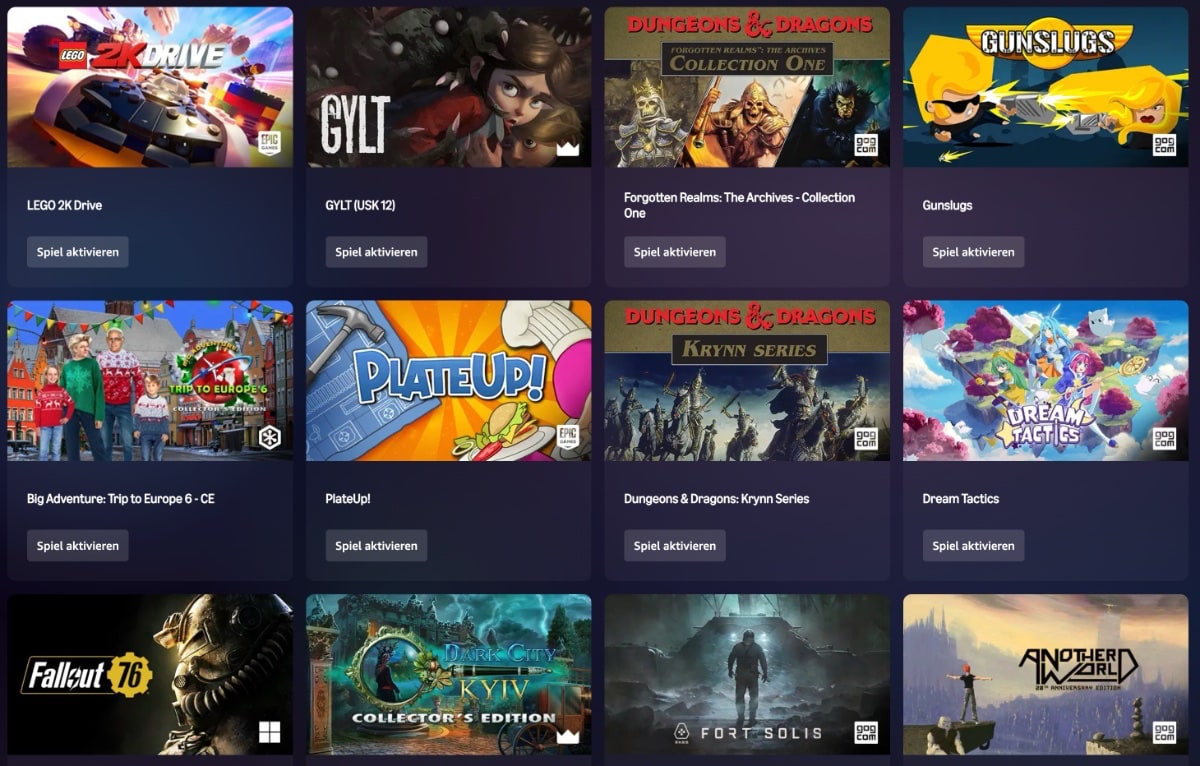
Task: Click the crown icon on the GYLT cover
Action: (568, 148)
